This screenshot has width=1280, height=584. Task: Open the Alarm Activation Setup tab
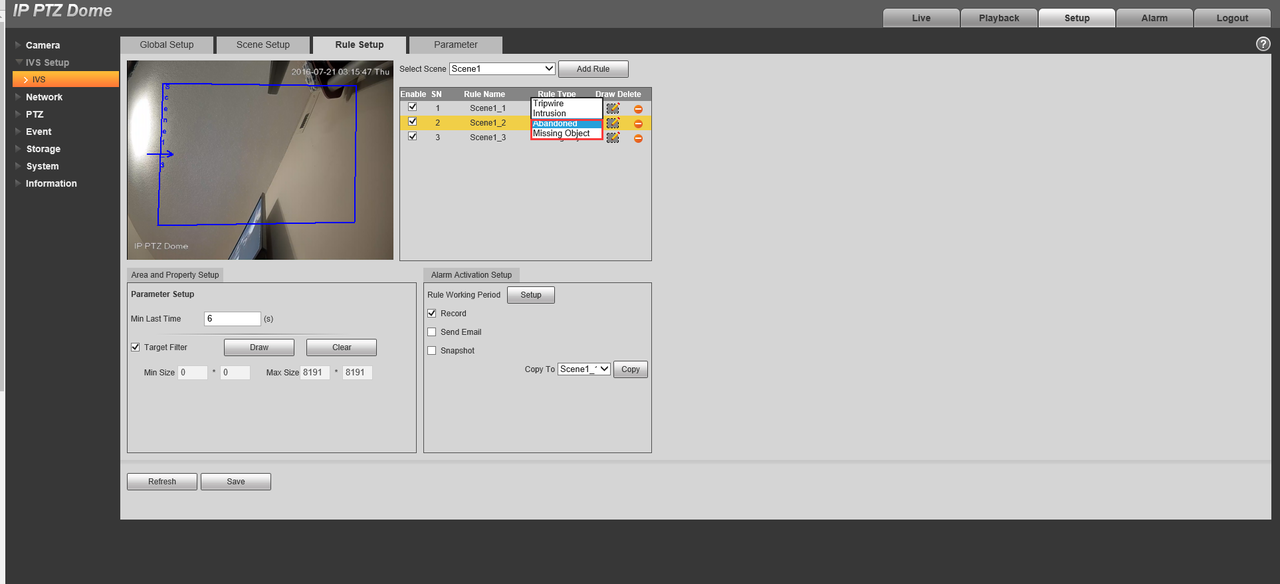(471, 274)
